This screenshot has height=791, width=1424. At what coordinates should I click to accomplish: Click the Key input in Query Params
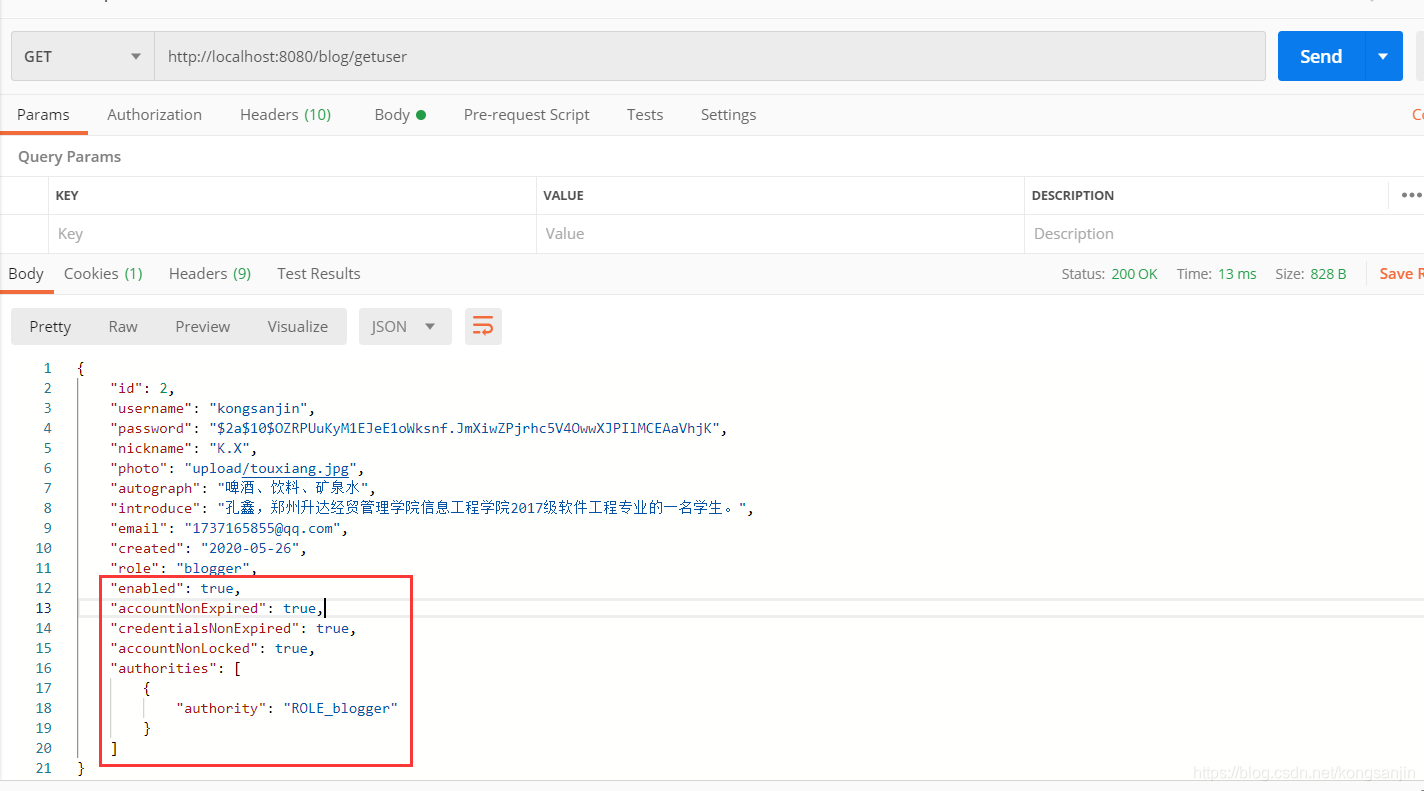point(291,234)
